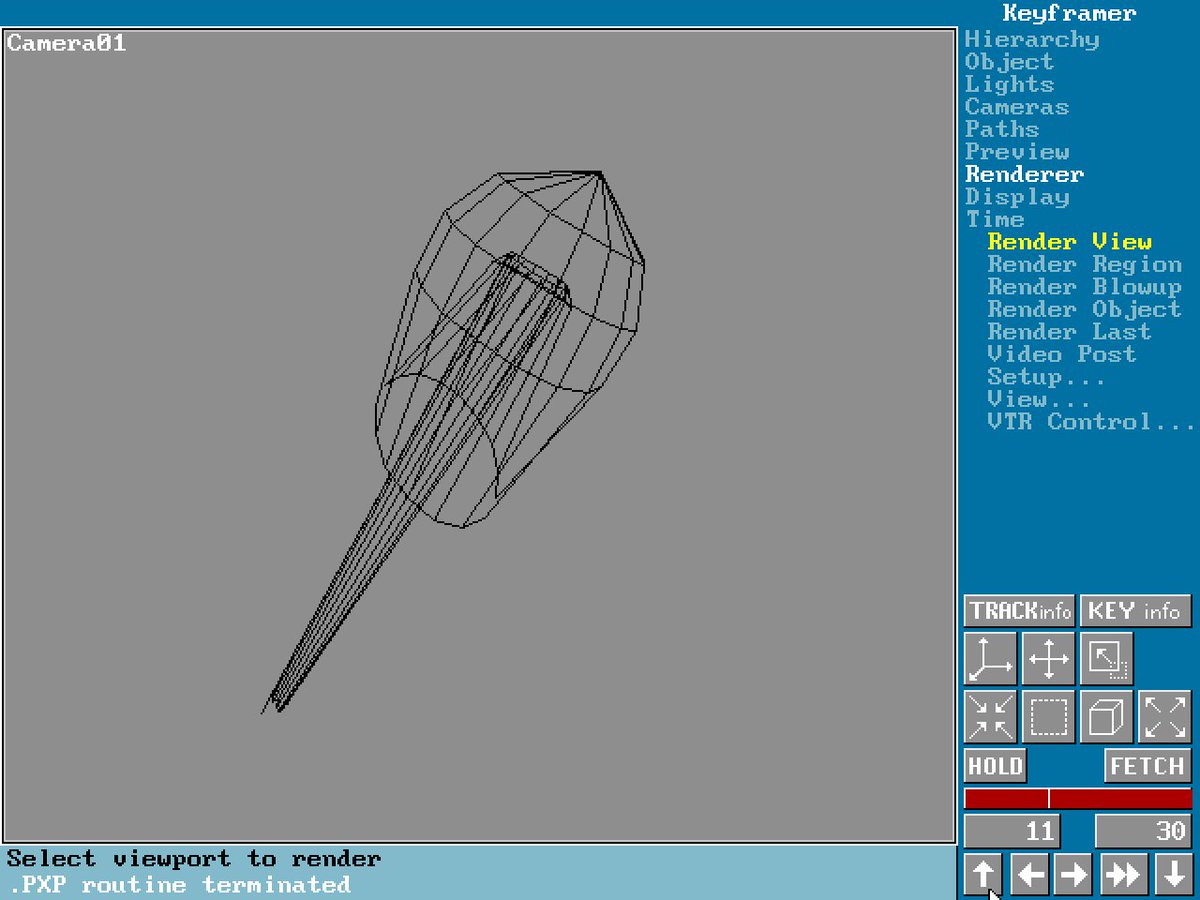The image size is (1200, 900).
Task: Click the axis tripod icon
Action: tap(990, 658)
